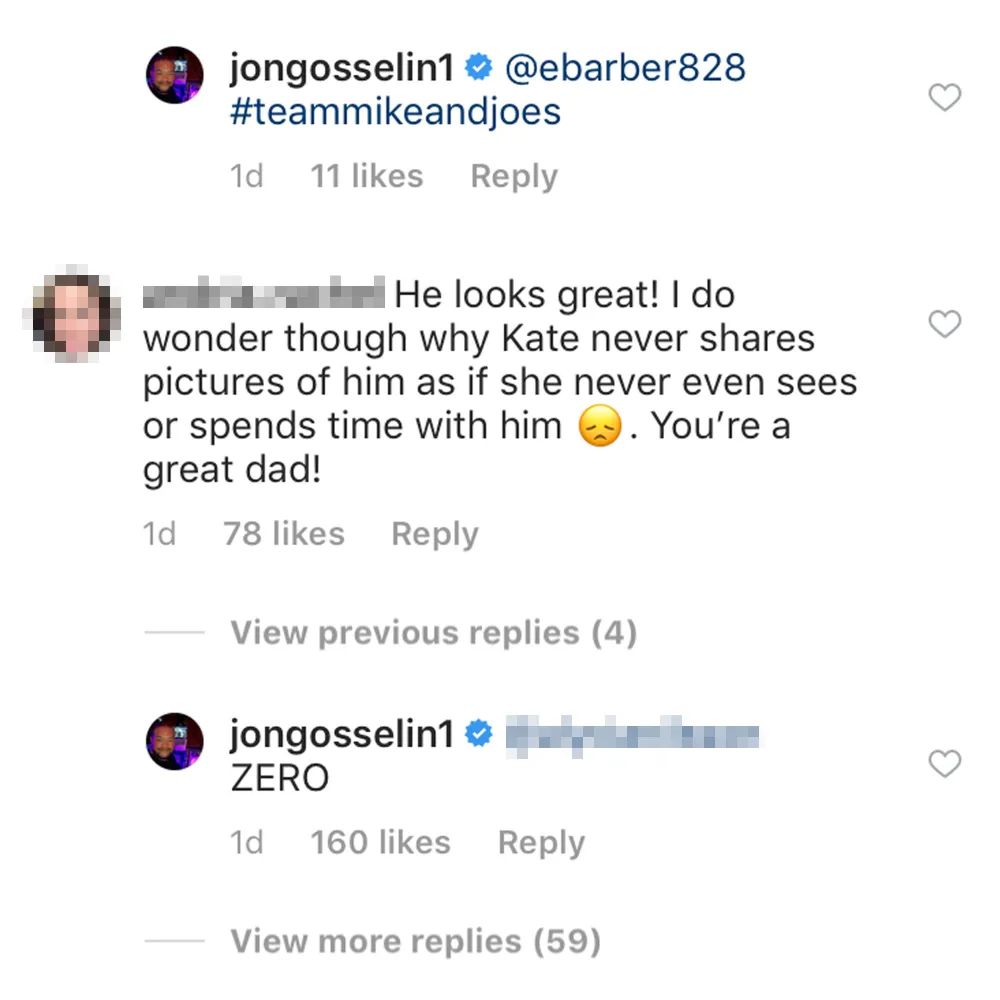Click the 1d timestamp on the first comment
Screen dimensions: 1000x1000
pyautogui.click(x=246, y=175)
